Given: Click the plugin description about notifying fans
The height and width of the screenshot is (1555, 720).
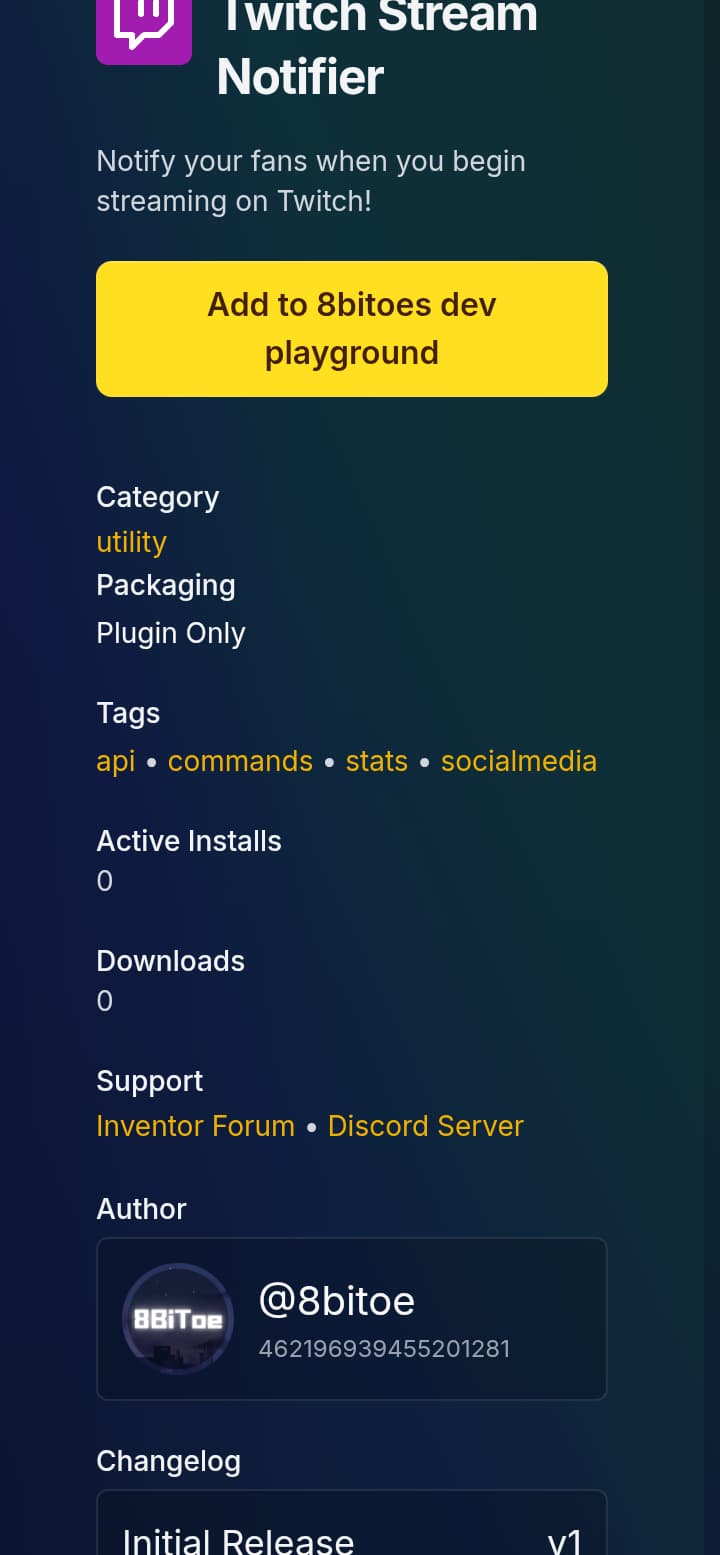Looking at the screenshot, I should pyautogui.click(x=311, y=181).
